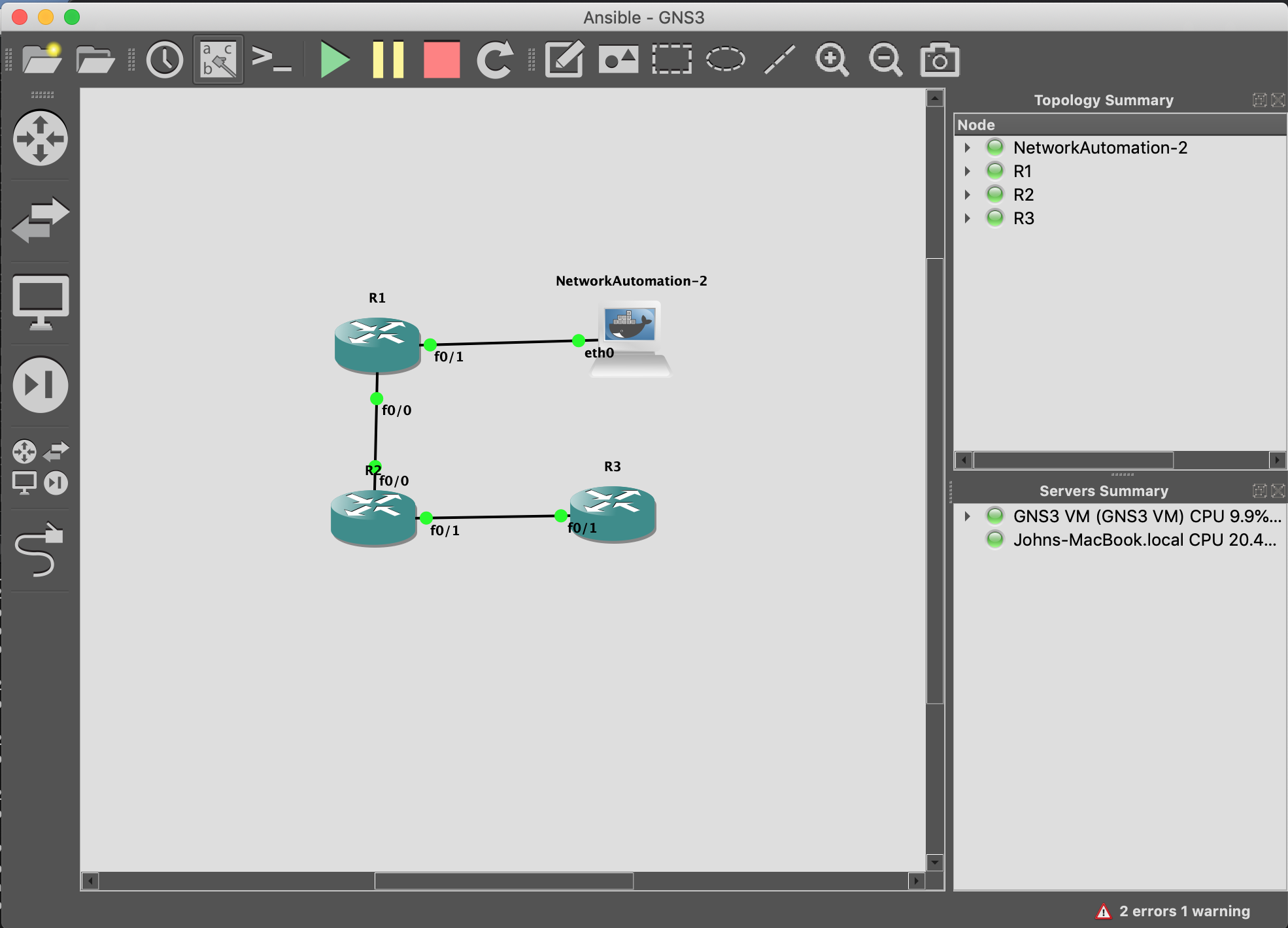Expand R1 node in Topology Summary

pos(968,171)
